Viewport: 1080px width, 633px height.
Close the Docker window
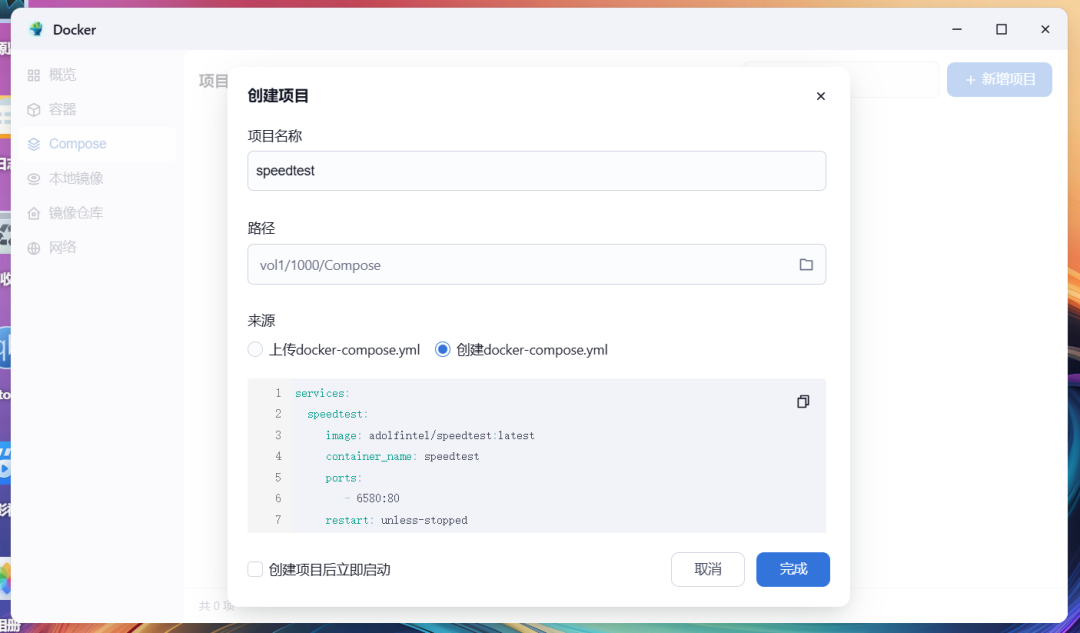click(x=1045, y=29)
